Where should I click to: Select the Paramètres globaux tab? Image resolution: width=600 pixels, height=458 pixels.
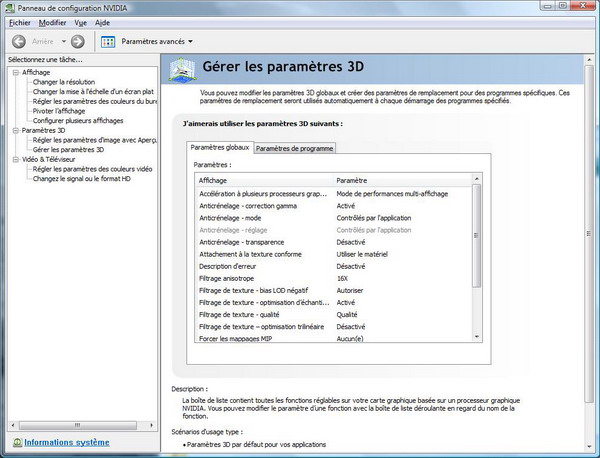pyautogui.click(x=219, y=147)
